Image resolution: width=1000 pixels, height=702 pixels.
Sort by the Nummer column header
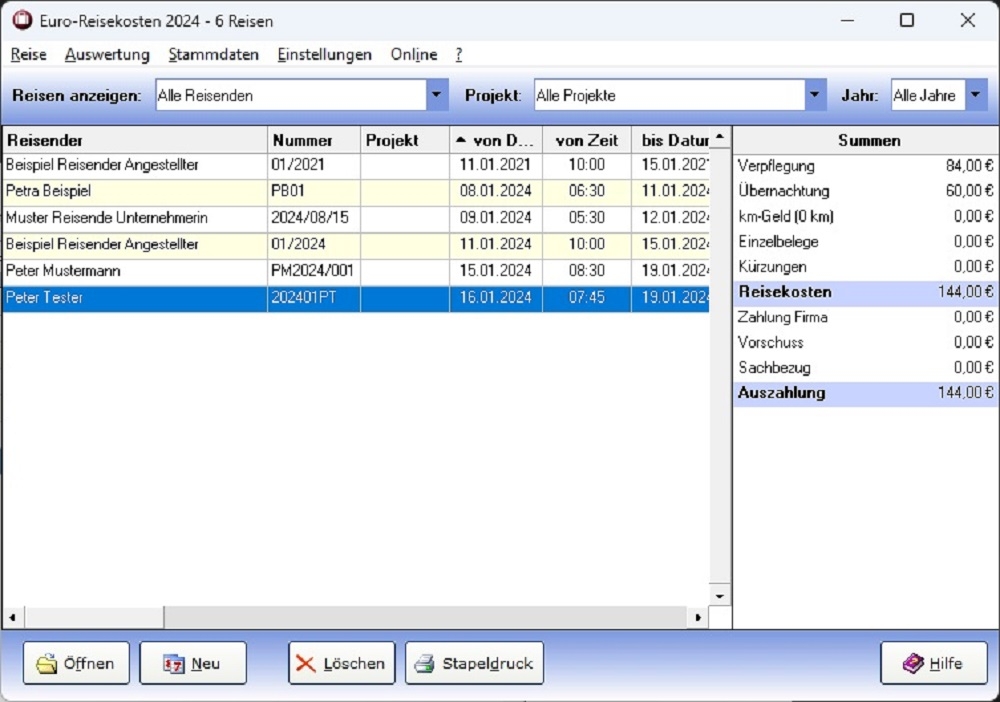click(314, 140)
